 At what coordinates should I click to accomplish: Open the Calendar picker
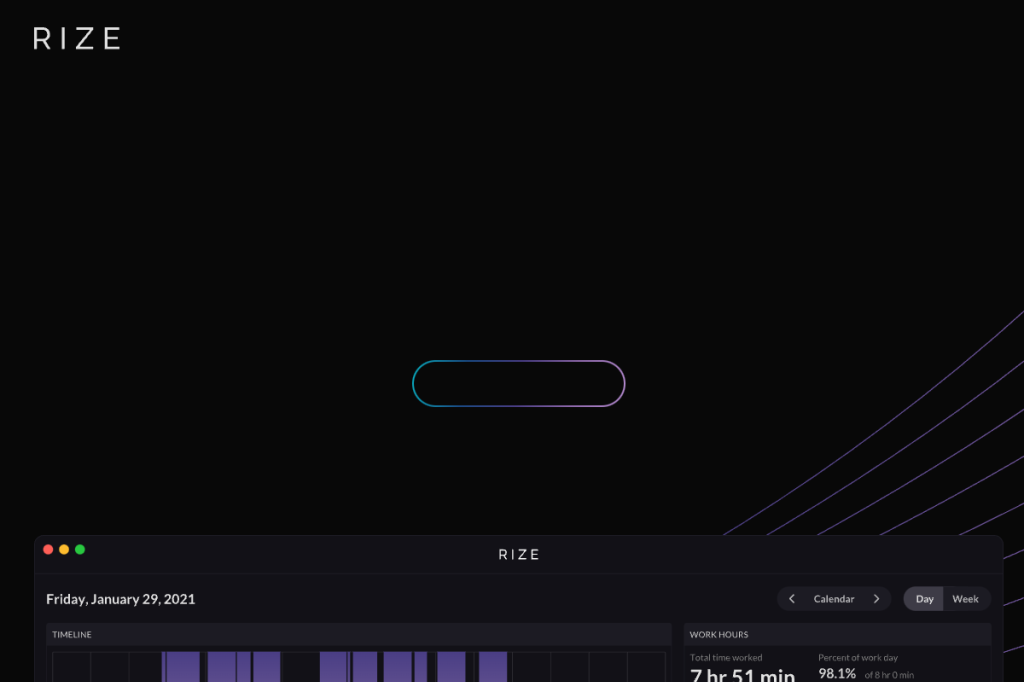point(834,599)
